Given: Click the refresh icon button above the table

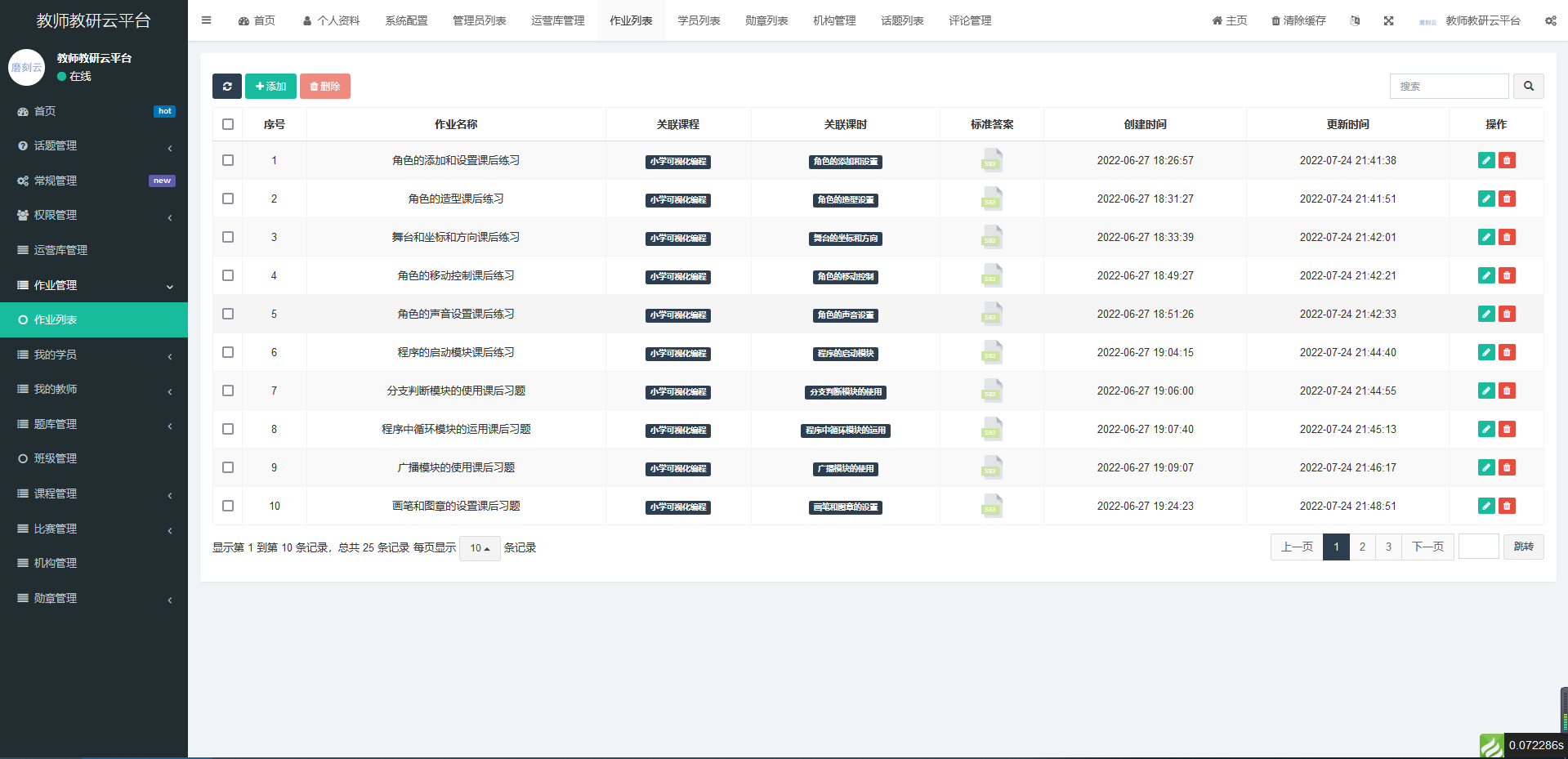Looking at the screenshot, I should 226,87.
